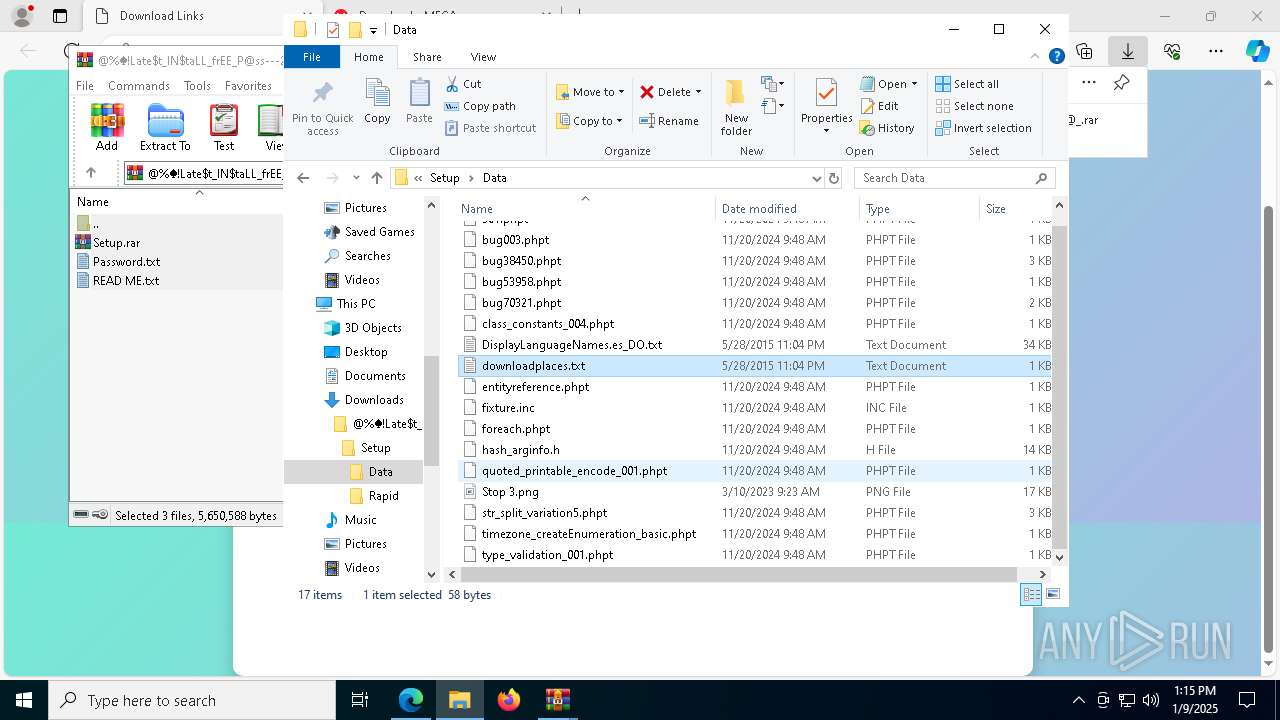This screenshot has height=720, width=1280.
Task: Open Properties from the ribbon
Action: tap(826, 105)
